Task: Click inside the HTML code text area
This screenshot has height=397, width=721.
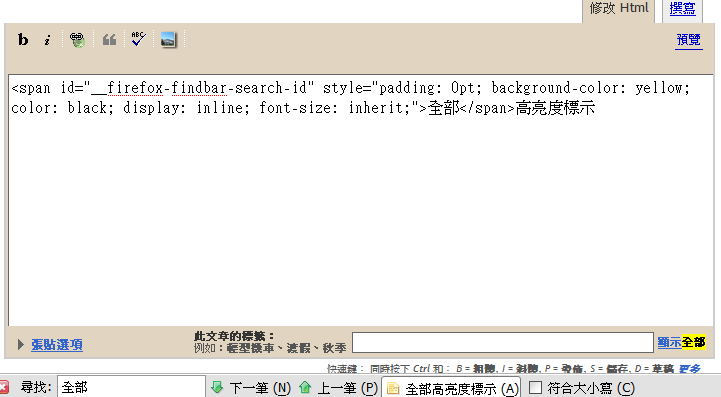Action: (361, 200)
